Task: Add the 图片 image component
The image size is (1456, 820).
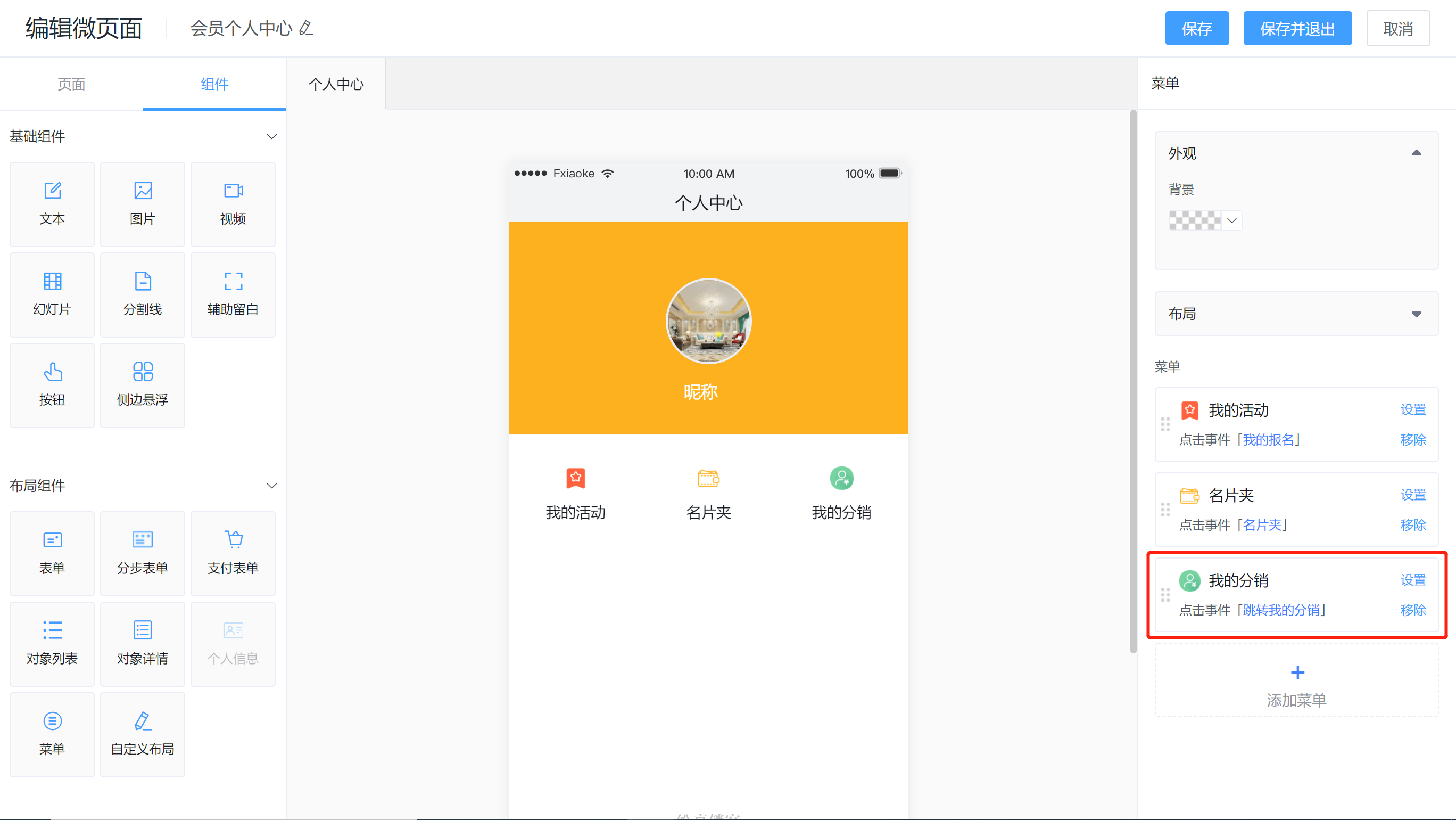Action: [143, 204]
